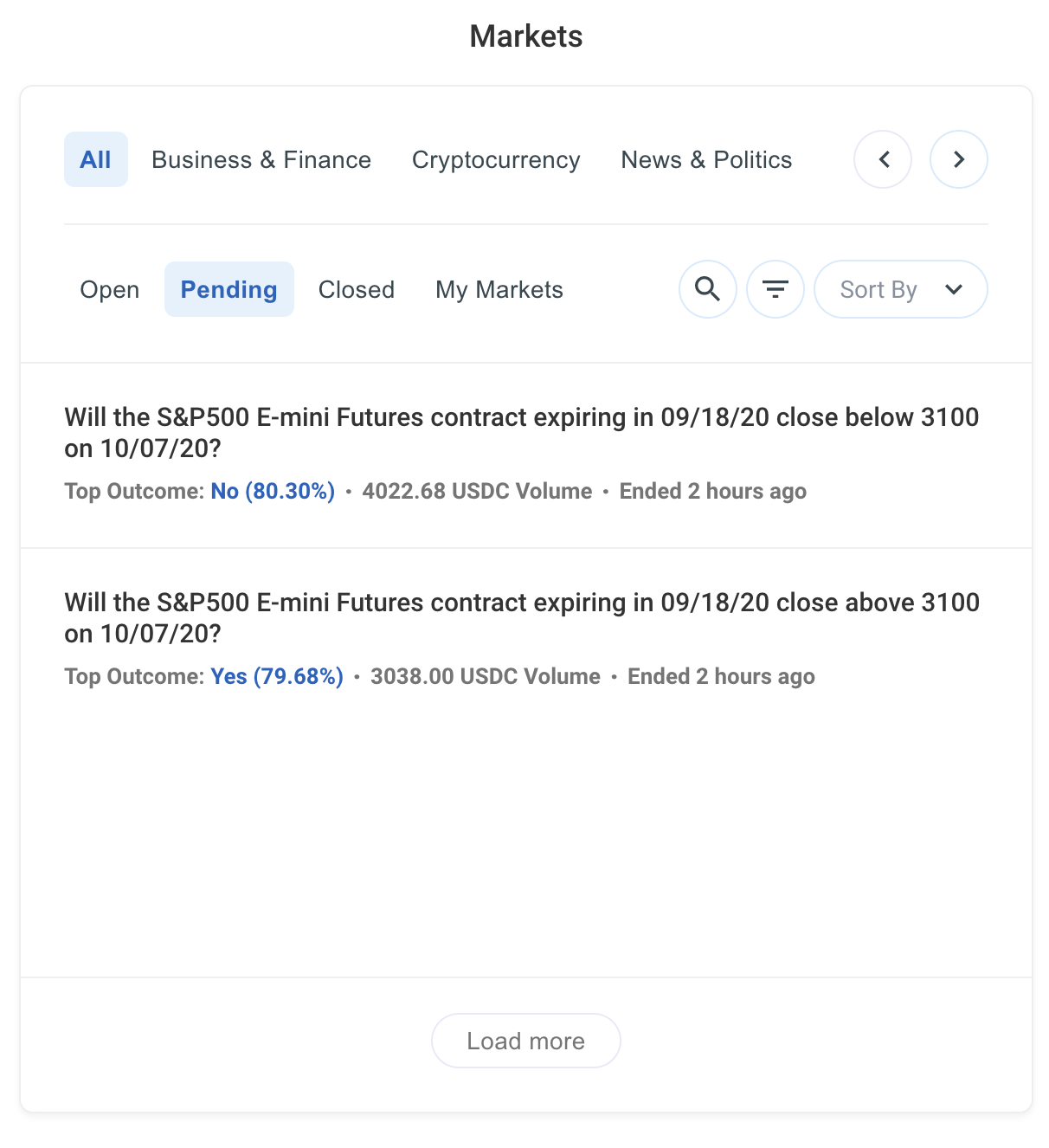Image resolution: width=1049 pixels, height=1148 pixels.
Task: Enable the My Markets filter
Action: (x=499, y=289)
